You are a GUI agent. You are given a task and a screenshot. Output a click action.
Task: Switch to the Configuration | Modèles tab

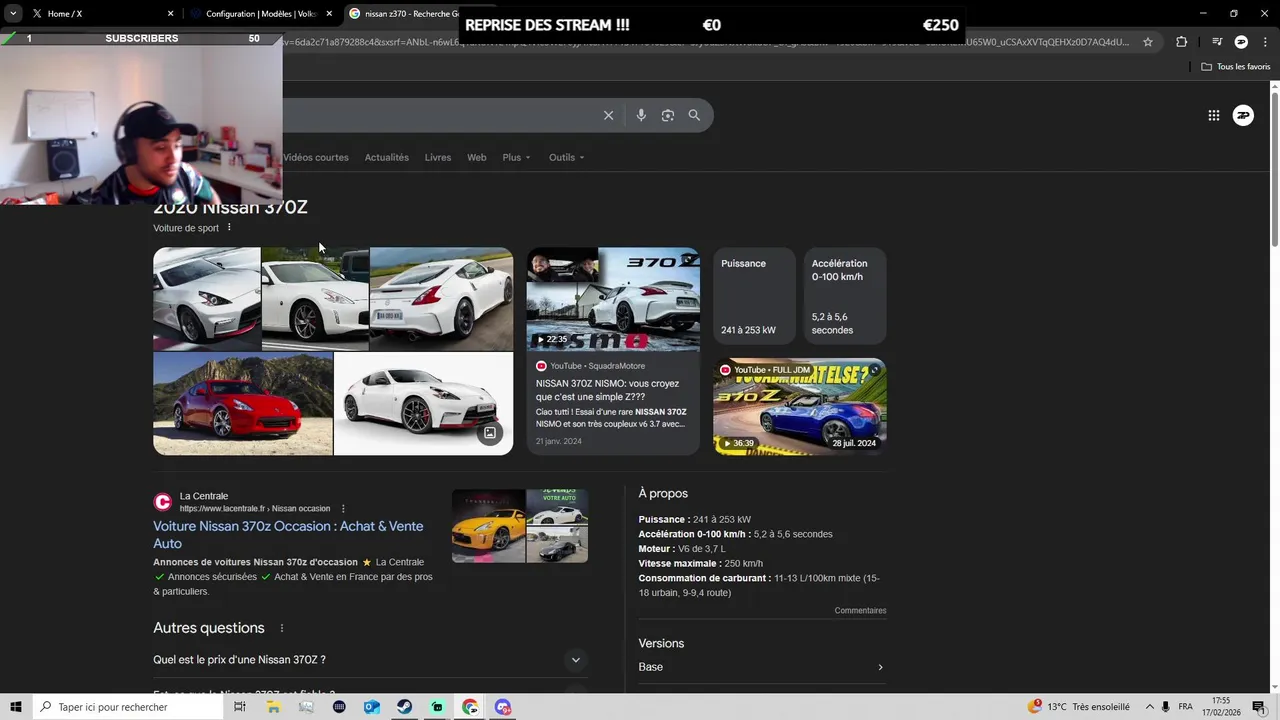point(253,14)
